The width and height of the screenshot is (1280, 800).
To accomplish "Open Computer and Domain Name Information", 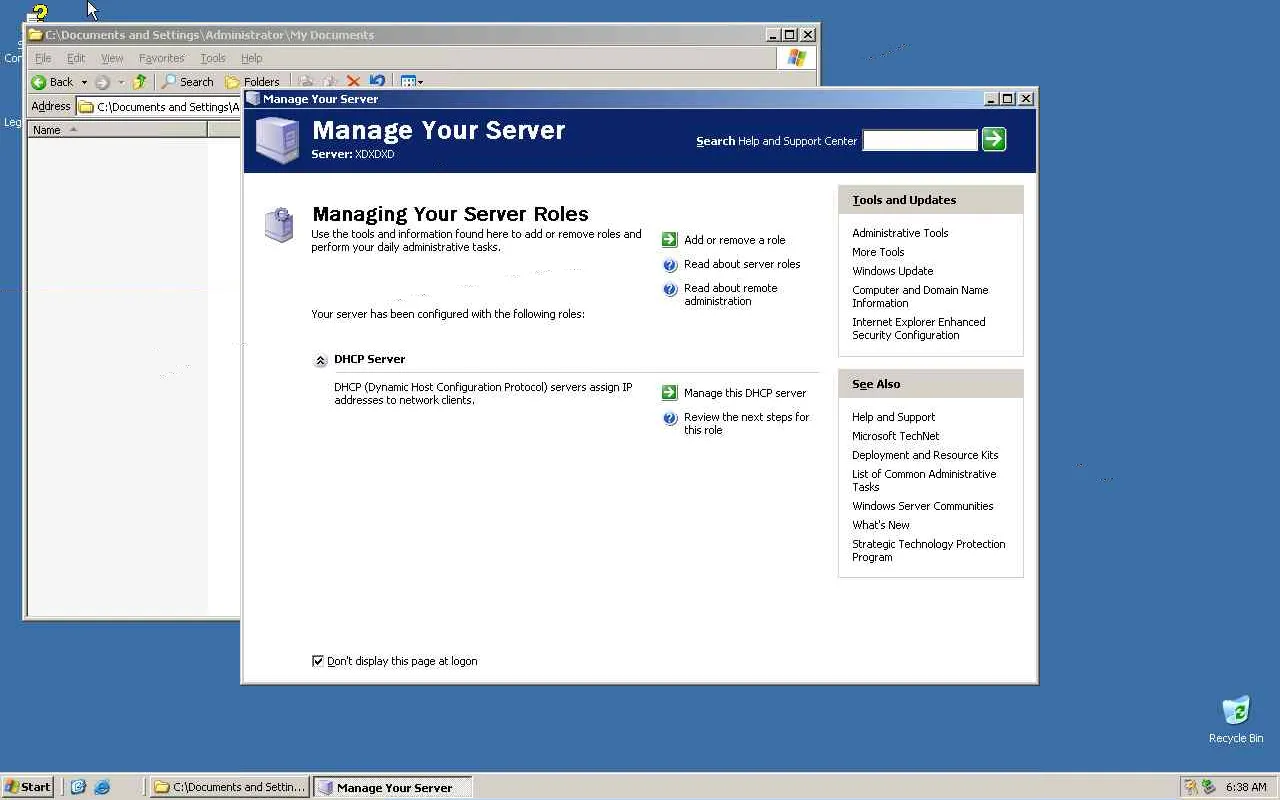I will tap(920, 297).
